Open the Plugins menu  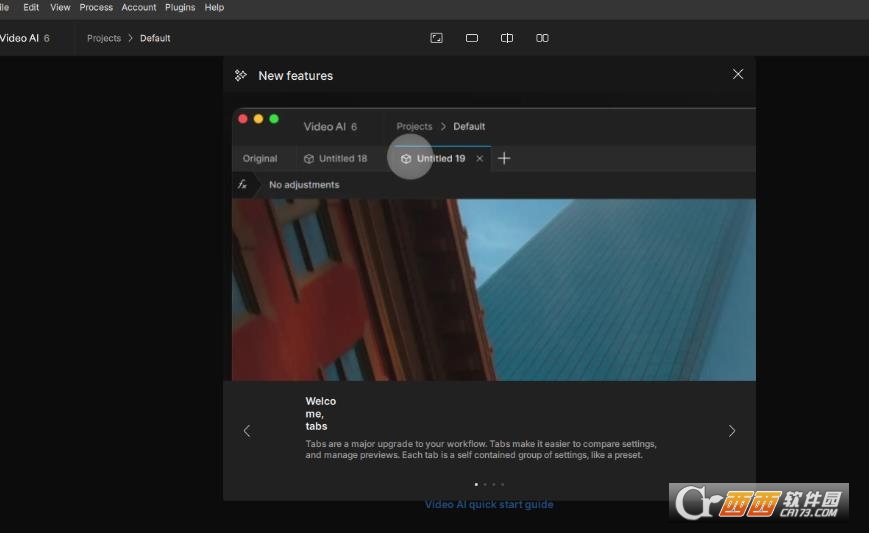point(180,7)
